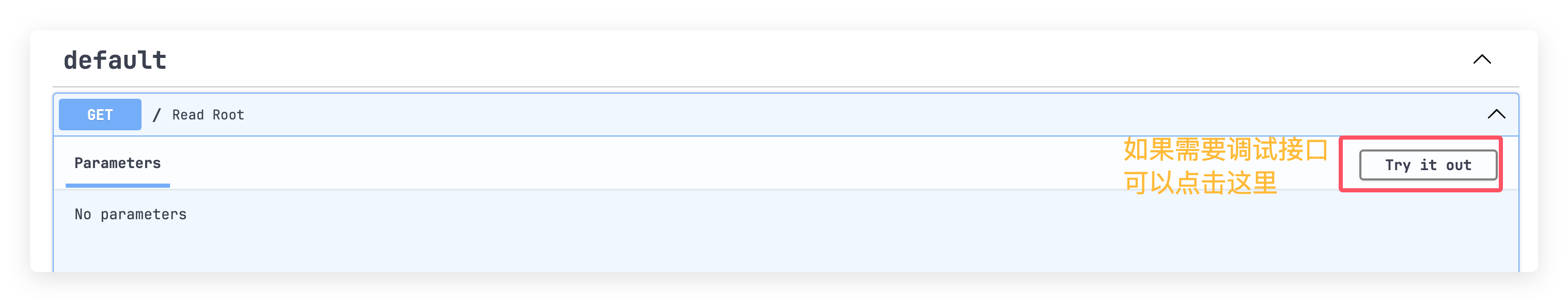Click the orange "可以点击这里" annotation line
The width and height of the screenshot is (1568, 302).
tap(1199, 183)
